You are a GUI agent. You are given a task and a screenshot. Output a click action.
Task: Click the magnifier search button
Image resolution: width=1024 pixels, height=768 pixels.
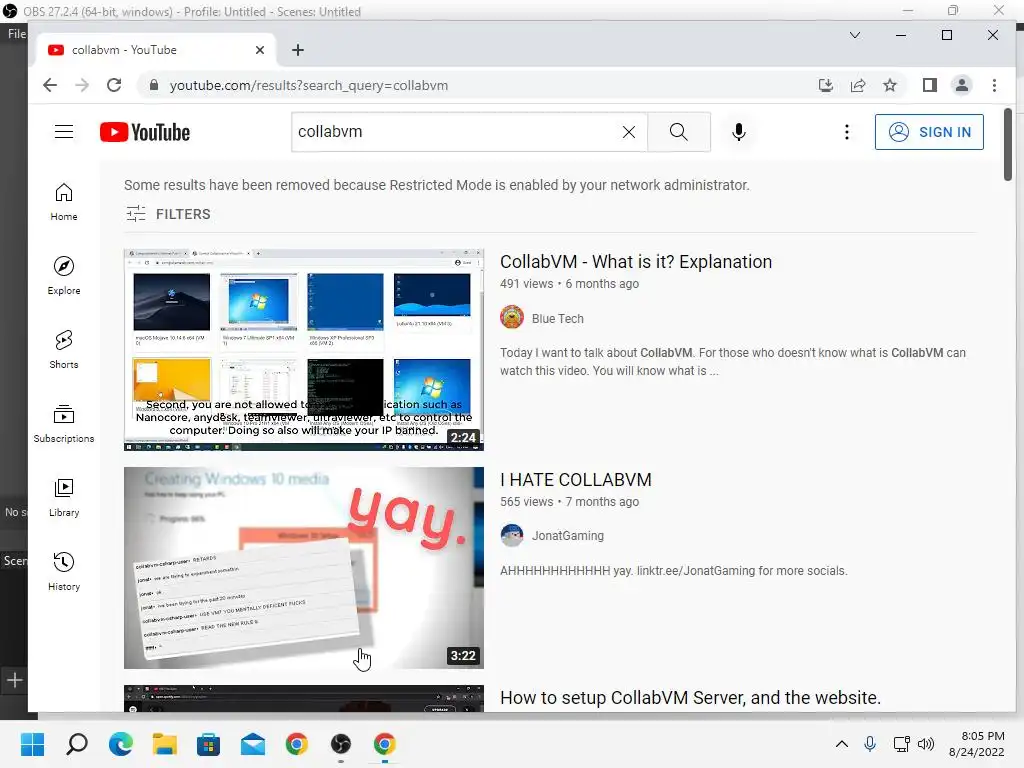pos(679,132)
